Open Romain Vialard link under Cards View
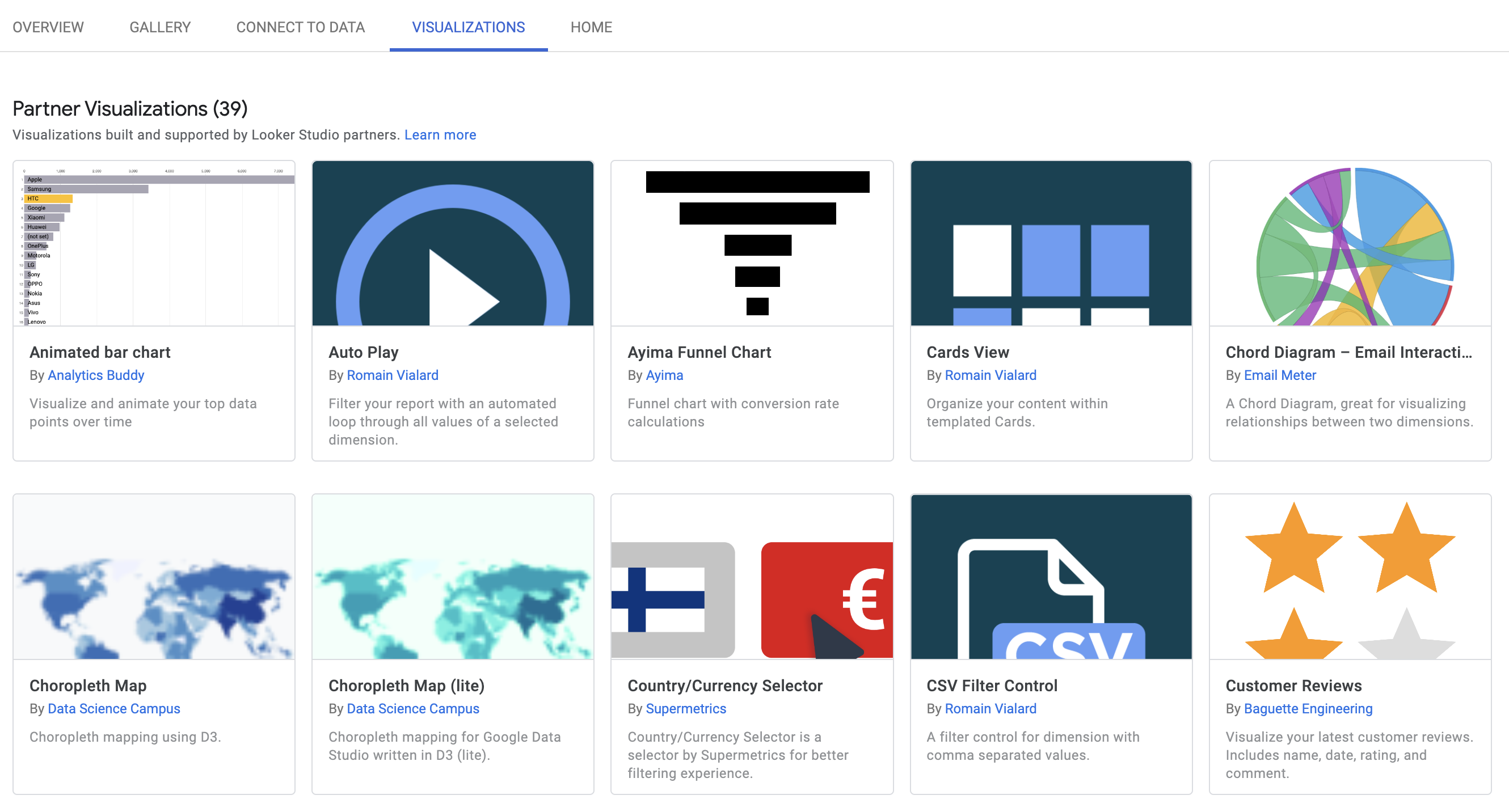Screen dimensions: 1509x812 point(990,375)
